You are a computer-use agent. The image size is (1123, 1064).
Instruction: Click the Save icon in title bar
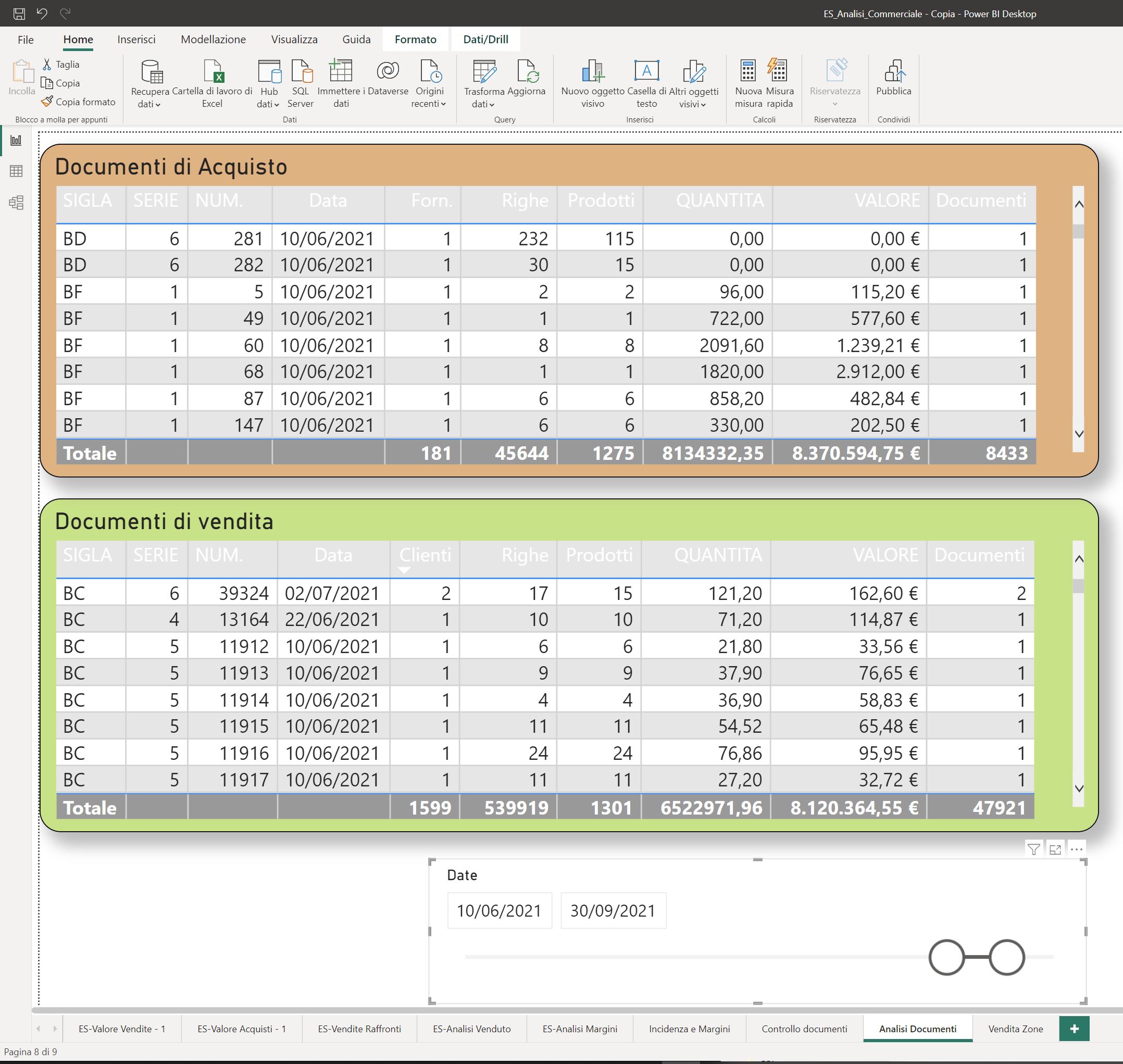[19, 13]
